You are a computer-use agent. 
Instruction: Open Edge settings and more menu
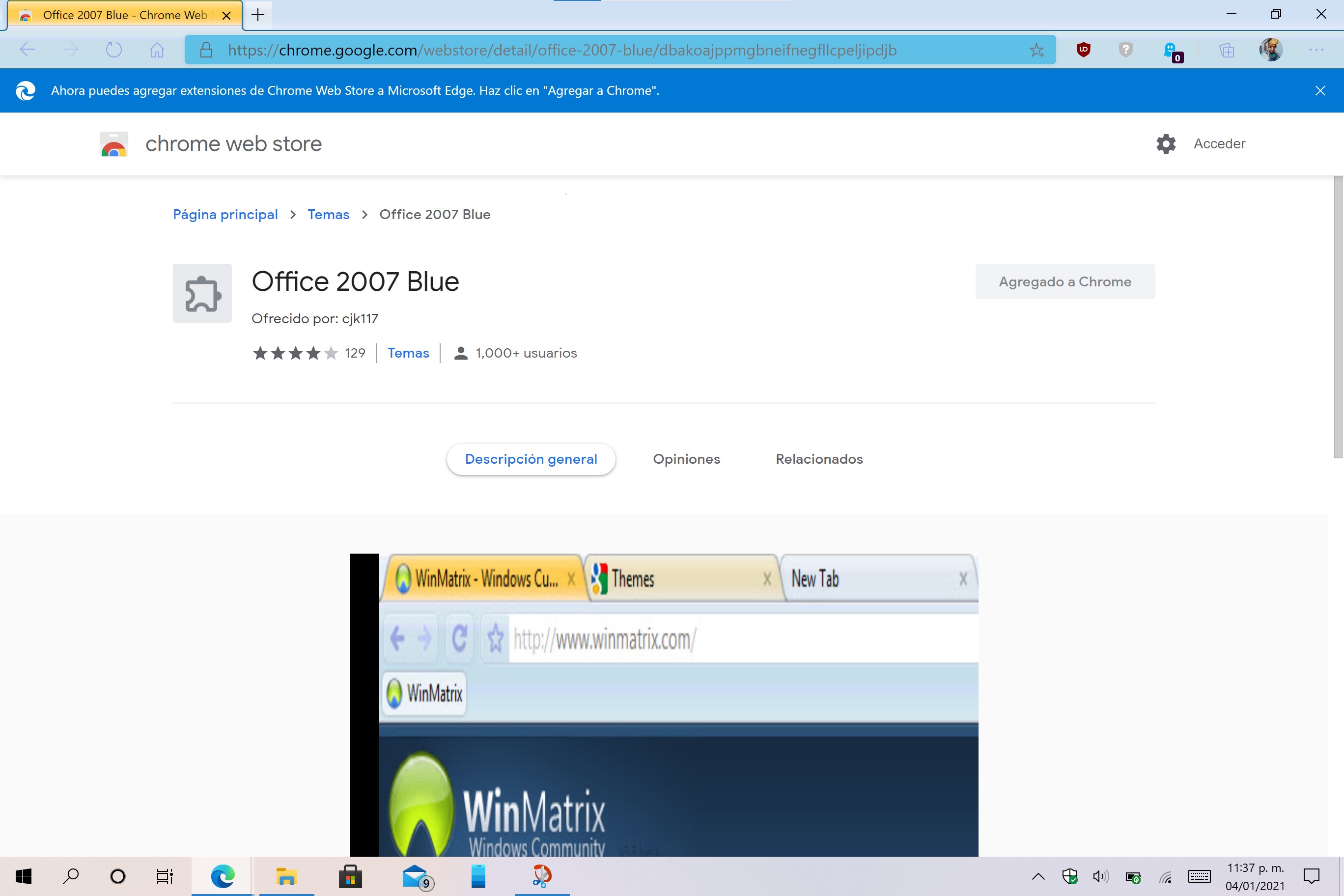1316,50
